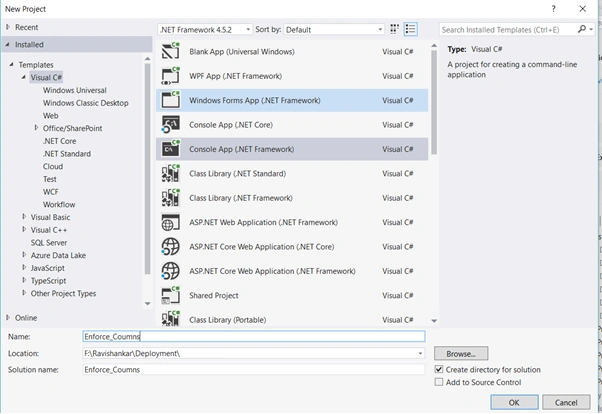602x414 pixels.
Task: Expand the Visual Basic node
Action: [24, 217]
